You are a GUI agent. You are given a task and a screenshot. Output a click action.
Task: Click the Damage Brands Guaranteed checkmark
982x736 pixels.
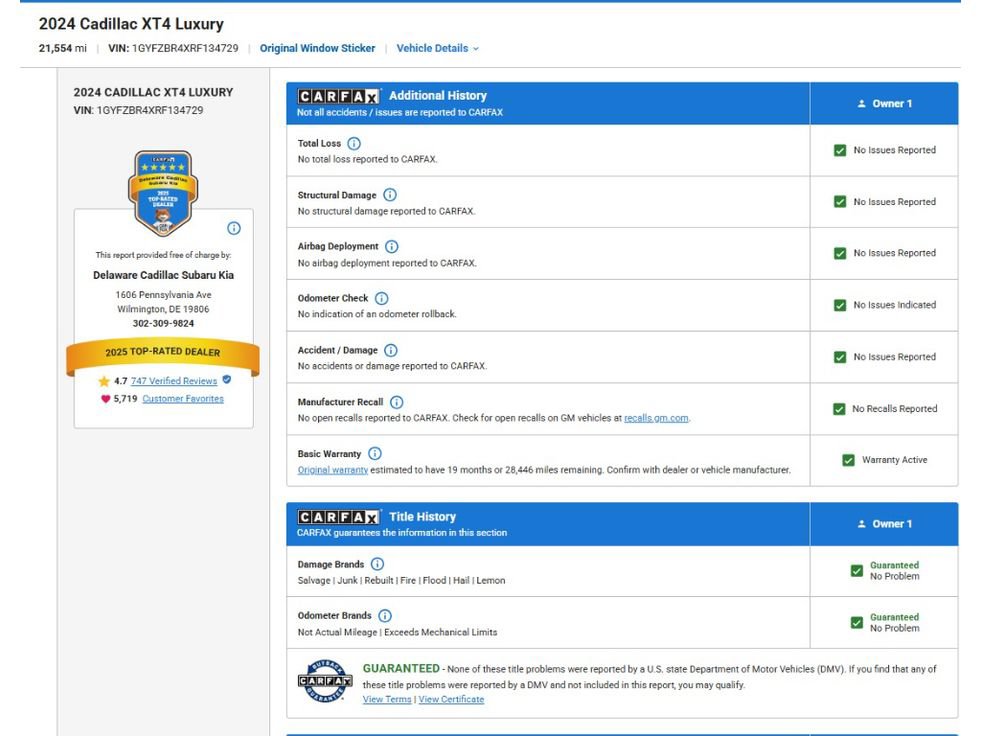click(856, 571)
